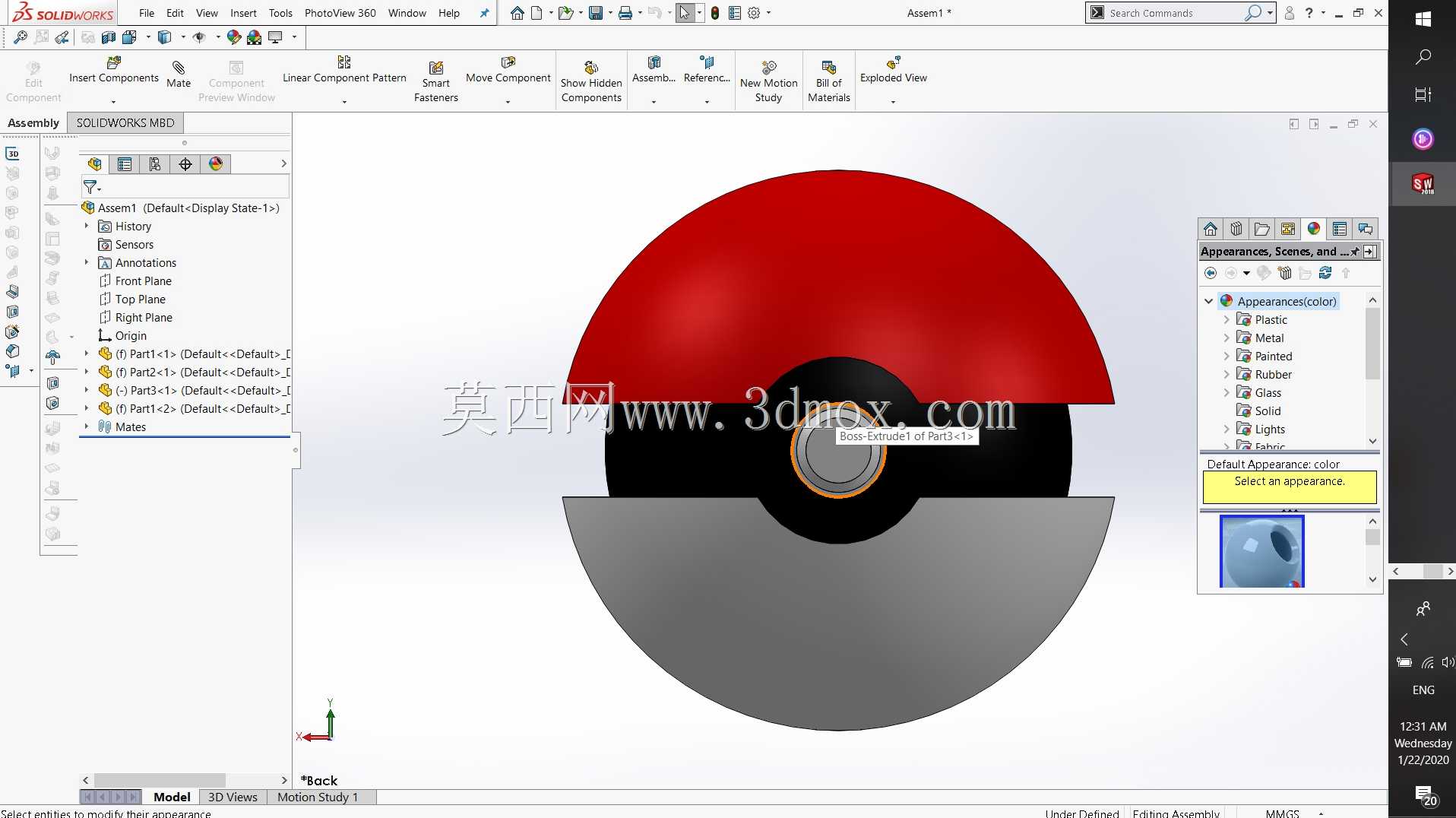The height and width of the screenshot is (818, 1456).
Task: Open Windows search magnifier
Action: tap(1423, 57)
